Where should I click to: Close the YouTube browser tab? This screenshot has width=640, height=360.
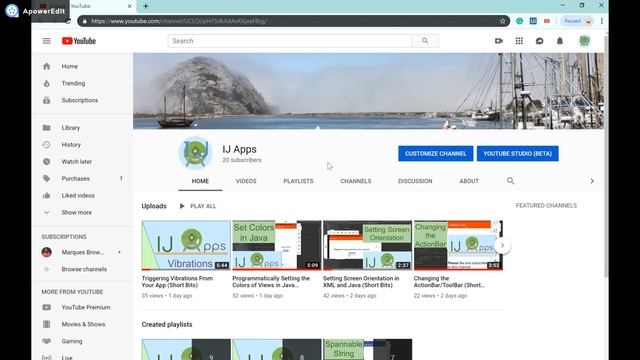129,6
